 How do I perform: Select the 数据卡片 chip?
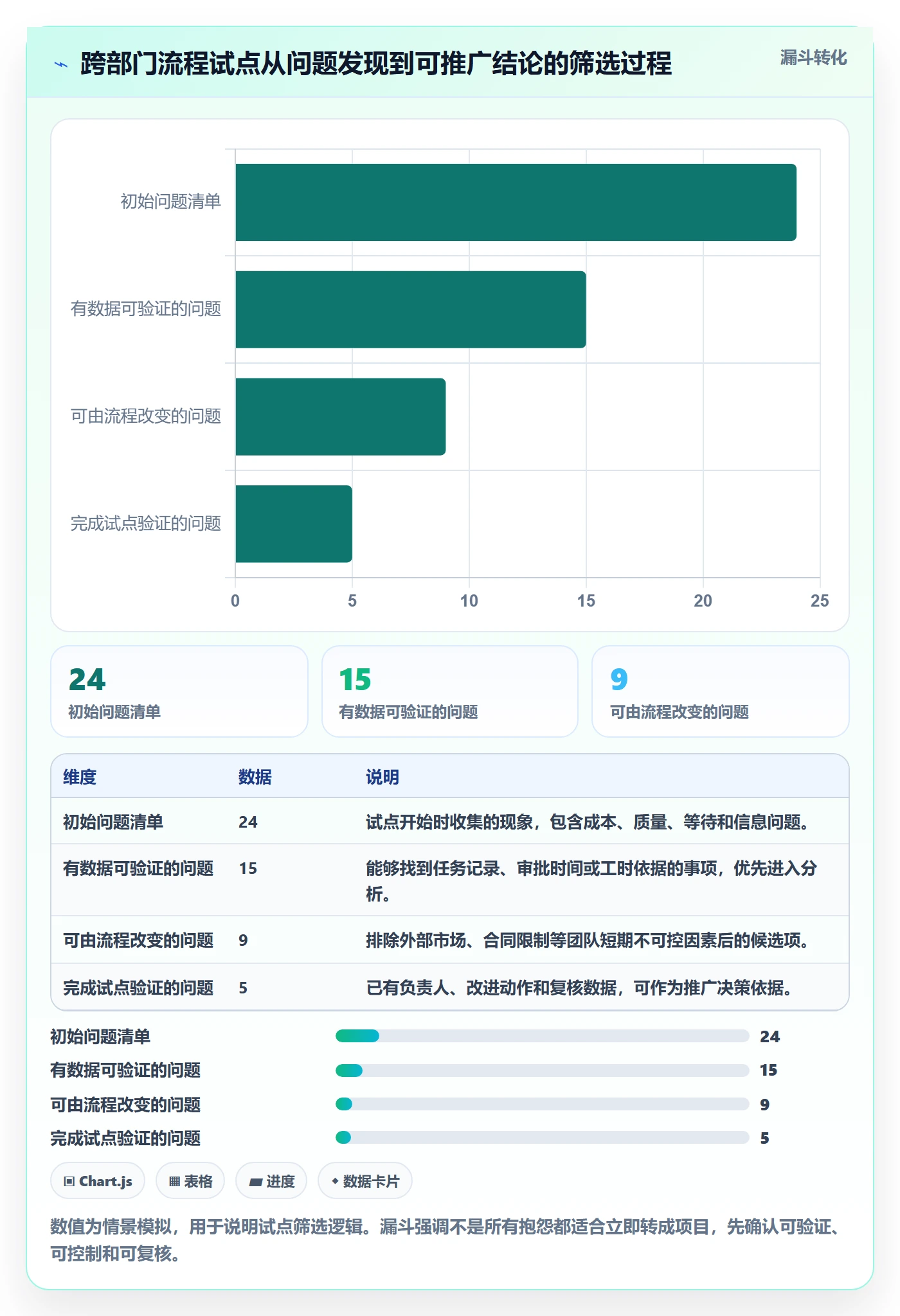click(x=365, y=1181)
